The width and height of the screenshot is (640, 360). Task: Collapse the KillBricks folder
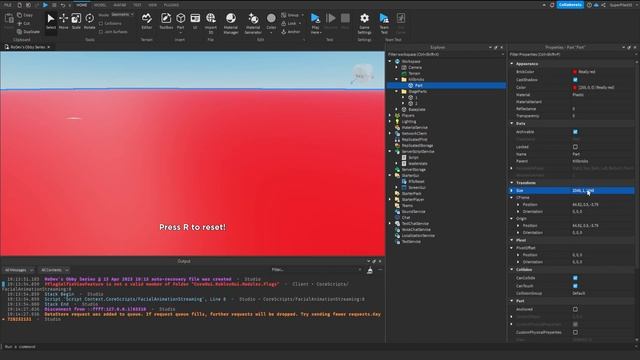click(396, 79)
